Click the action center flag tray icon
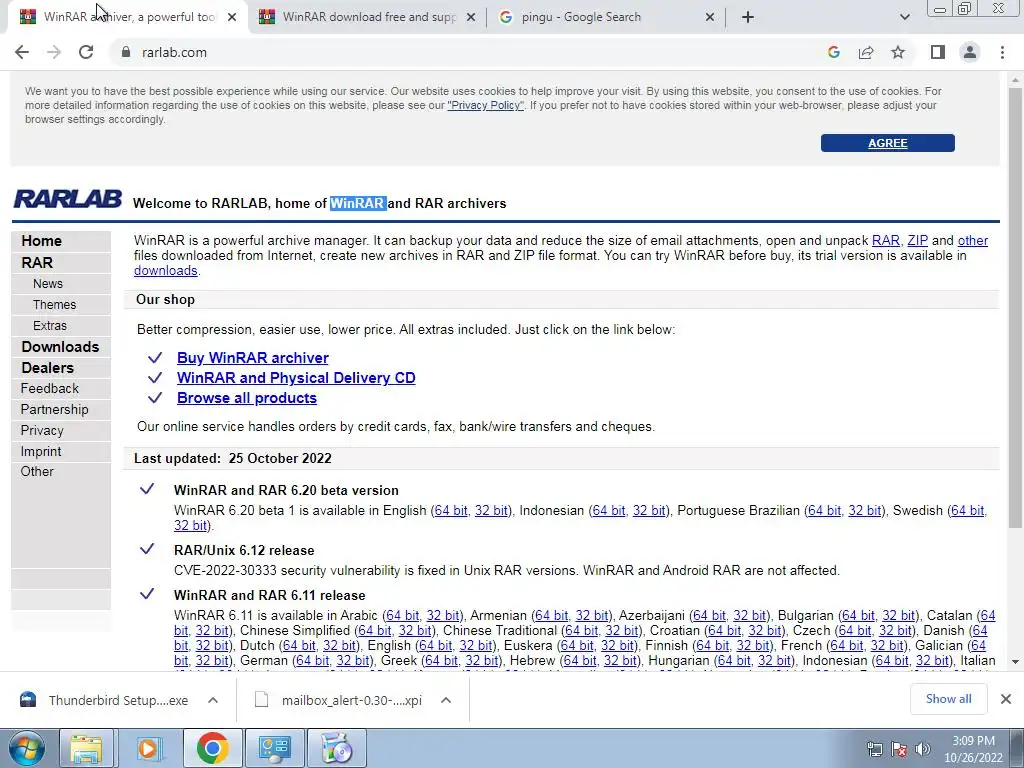The image size is (1024, 768). coord(899,749)
